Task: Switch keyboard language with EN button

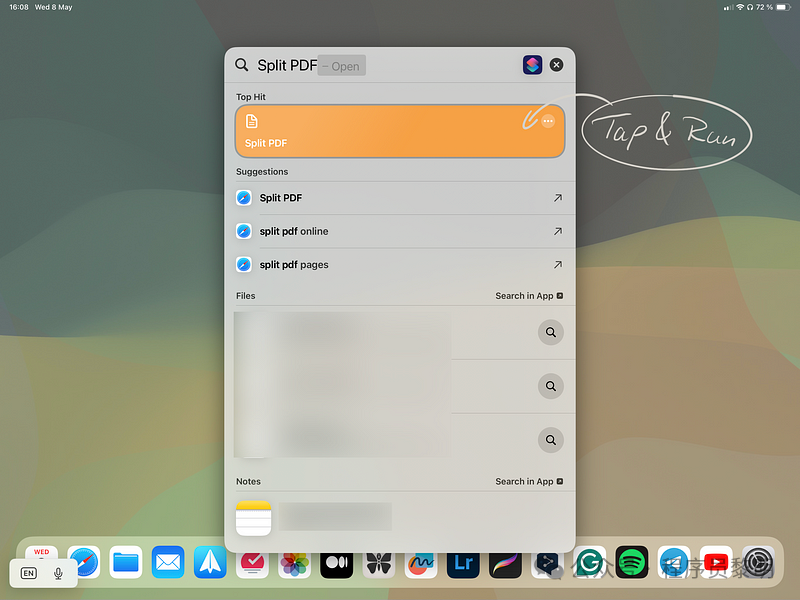Action: [x=29, y=573]
